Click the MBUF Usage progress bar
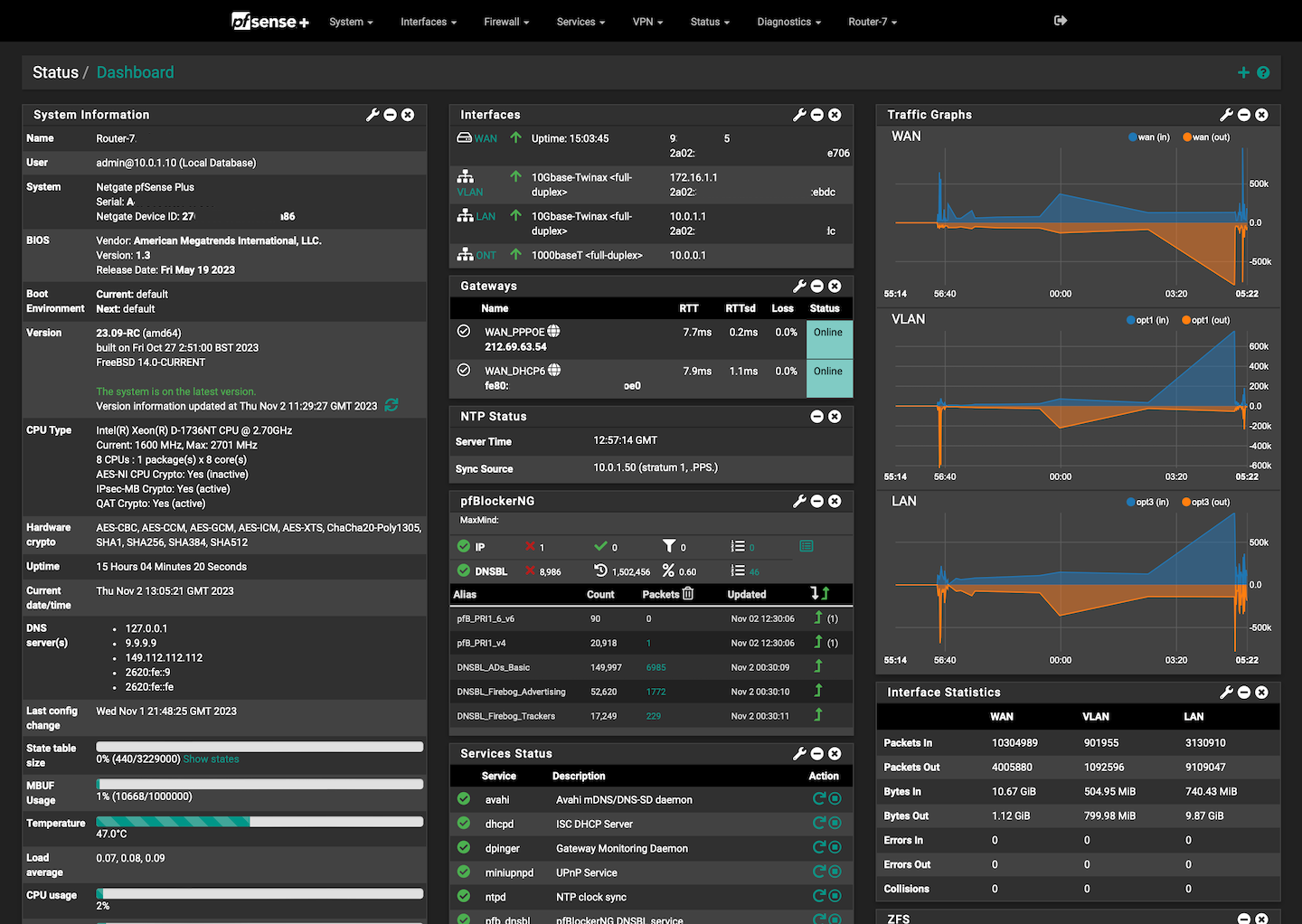This screenshot has width=1302, height=924. point(260,784)
